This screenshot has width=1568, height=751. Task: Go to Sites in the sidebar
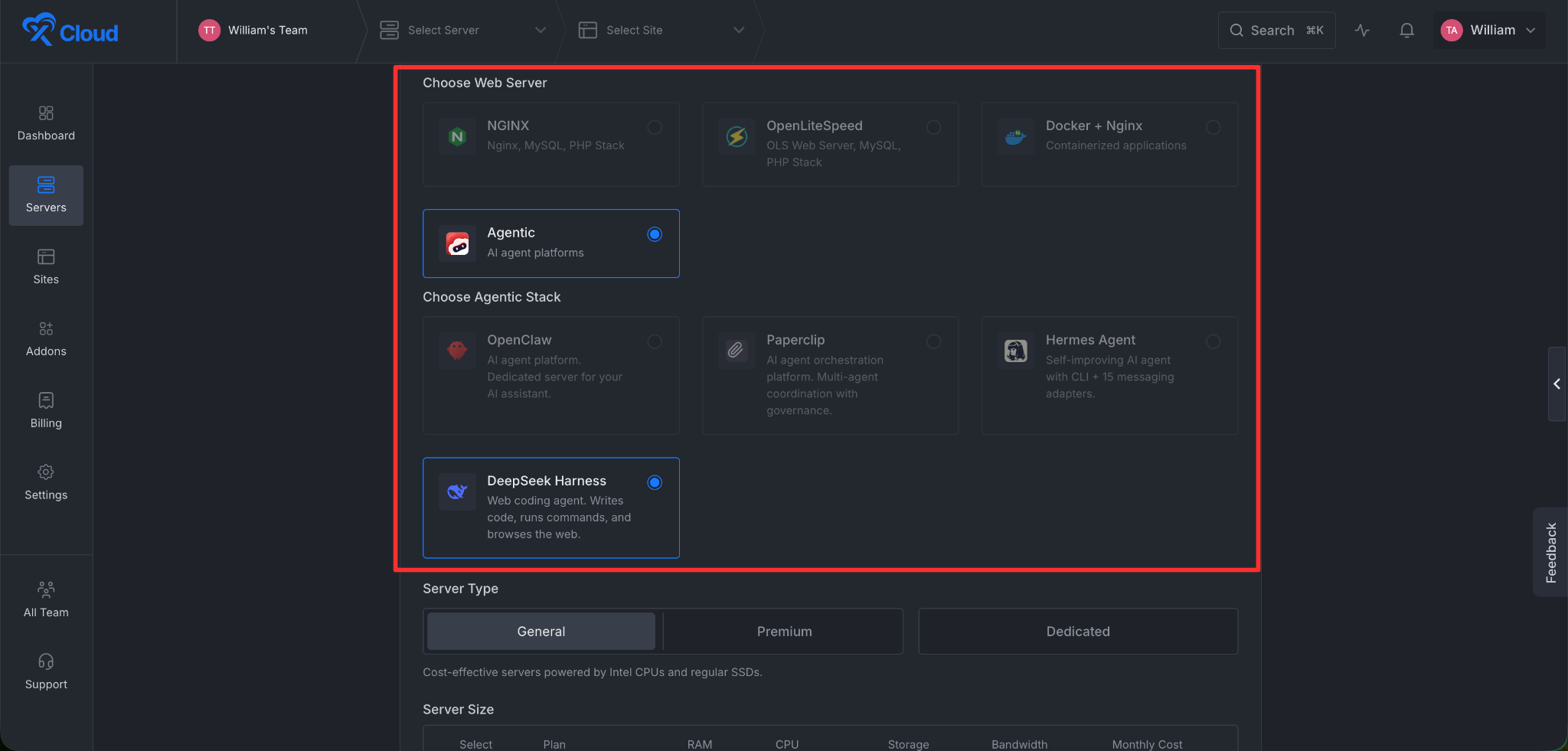[x=46, y=267]
